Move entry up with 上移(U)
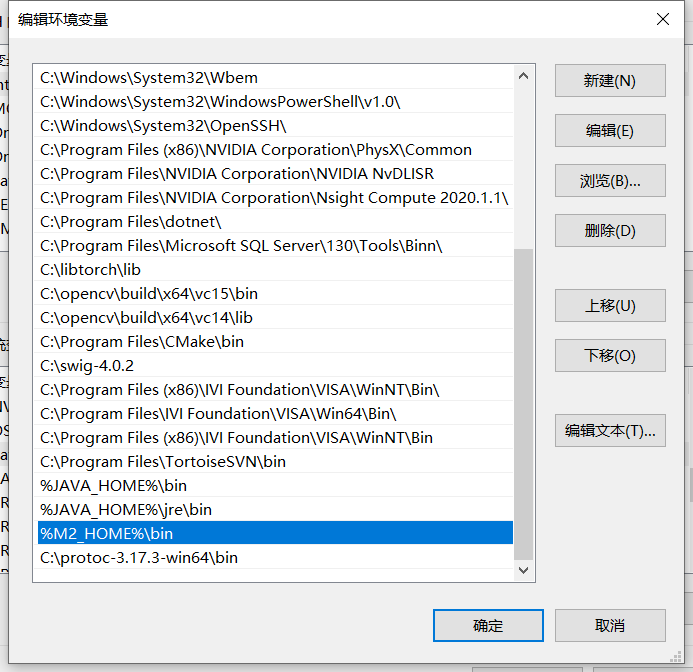693x672 pixels. click(x=610, y=305)
